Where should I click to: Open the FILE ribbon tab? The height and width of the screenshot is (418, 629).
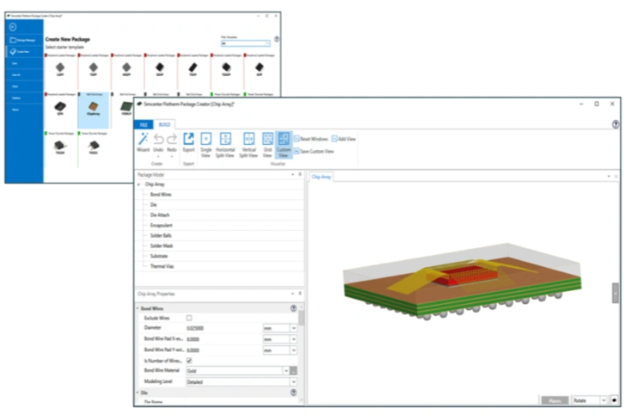tap(144, 123)
